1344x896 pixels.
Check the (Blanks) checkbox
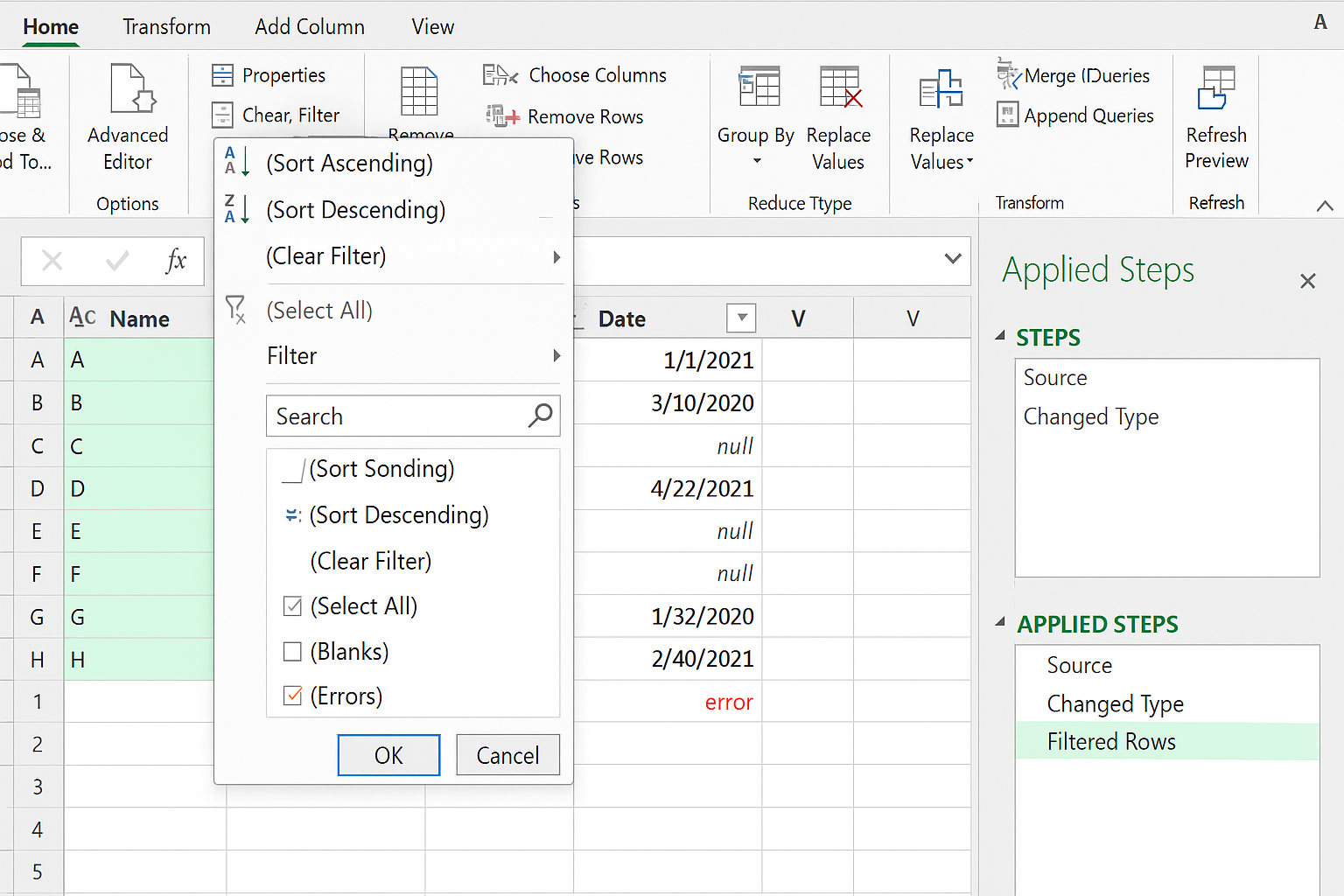(292, 651)
